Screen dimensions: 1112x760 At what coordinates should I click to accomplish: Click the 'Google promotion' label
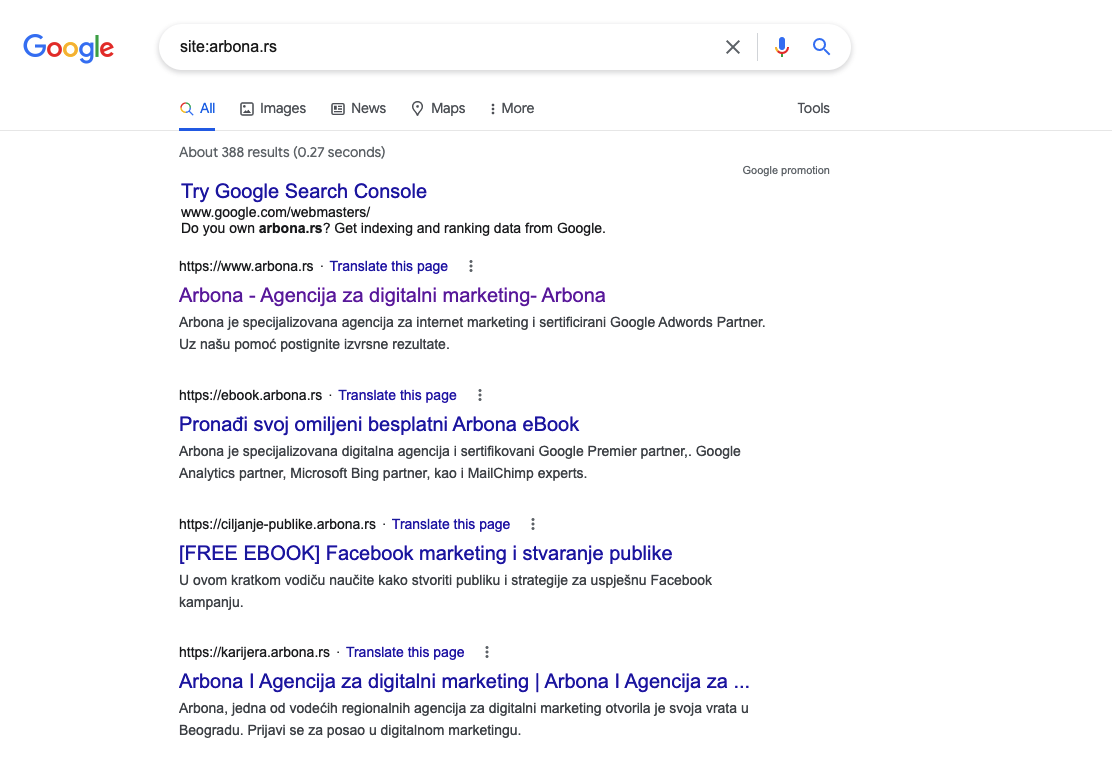tap(786, 170)
